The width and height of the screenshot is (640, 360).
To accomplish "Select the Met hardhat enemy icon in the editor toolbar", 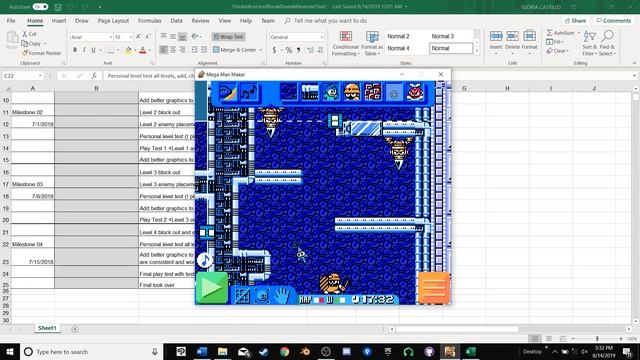I will click(x=352, y=92).
